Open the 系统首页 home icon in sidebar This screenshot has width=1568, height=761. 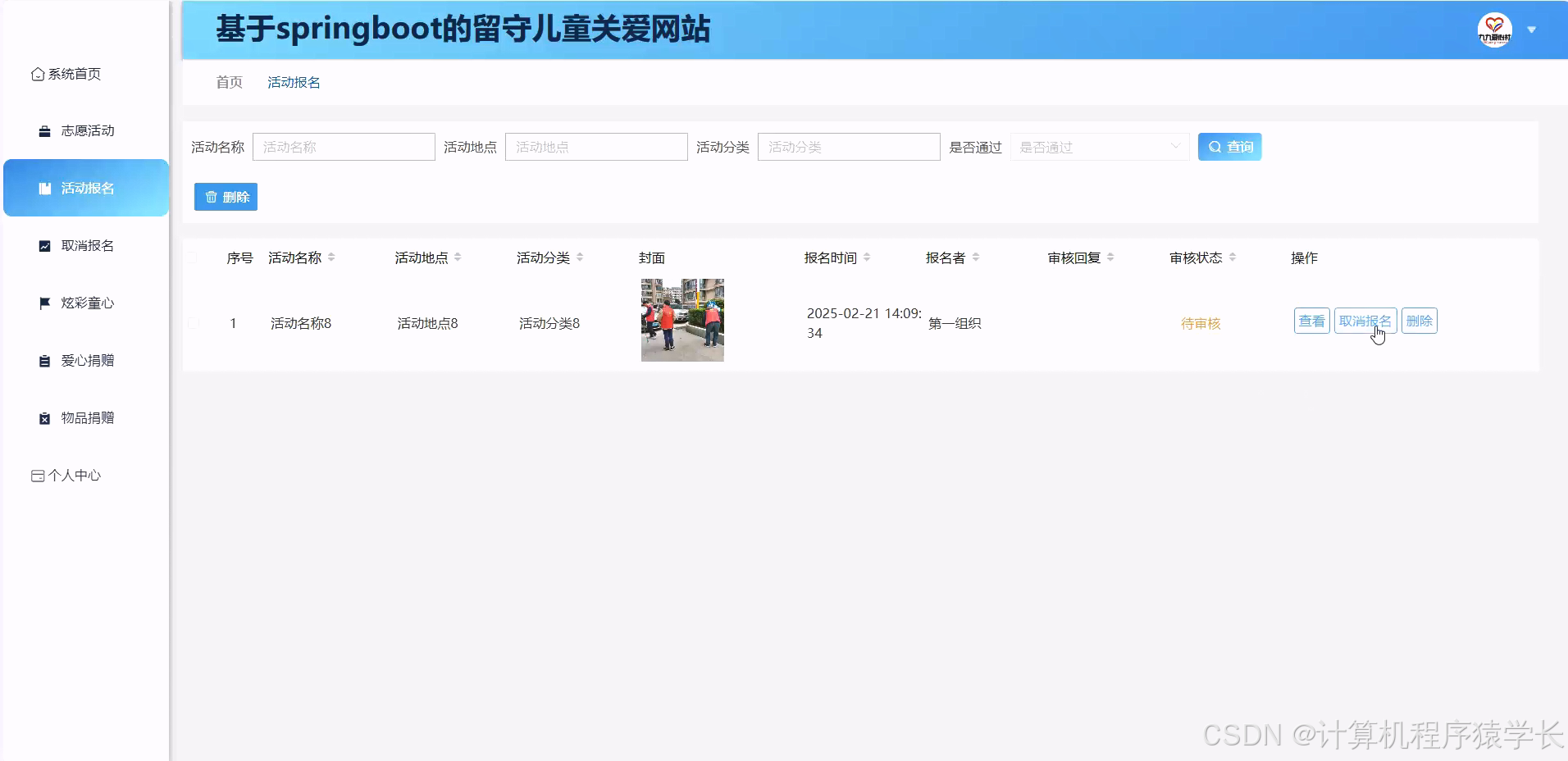36,74
